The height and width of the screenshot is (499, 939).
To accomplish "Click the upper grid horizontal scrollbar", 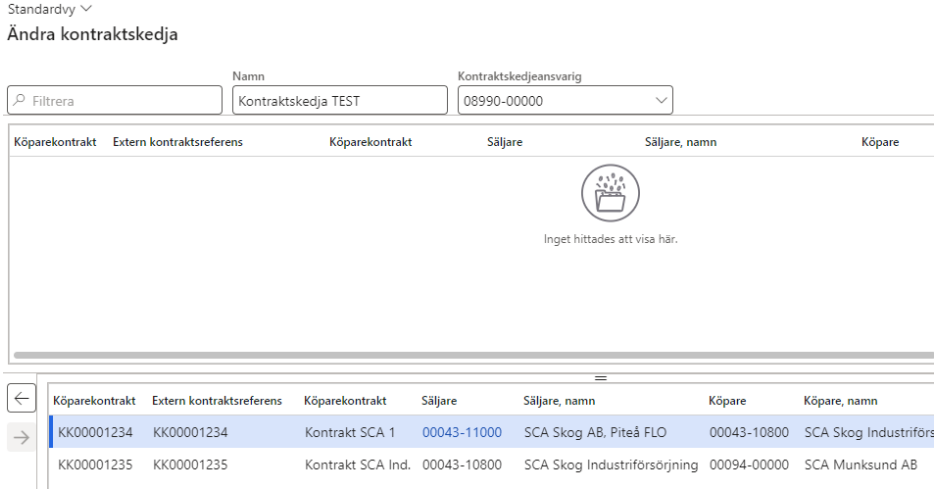I will [470, 355].
